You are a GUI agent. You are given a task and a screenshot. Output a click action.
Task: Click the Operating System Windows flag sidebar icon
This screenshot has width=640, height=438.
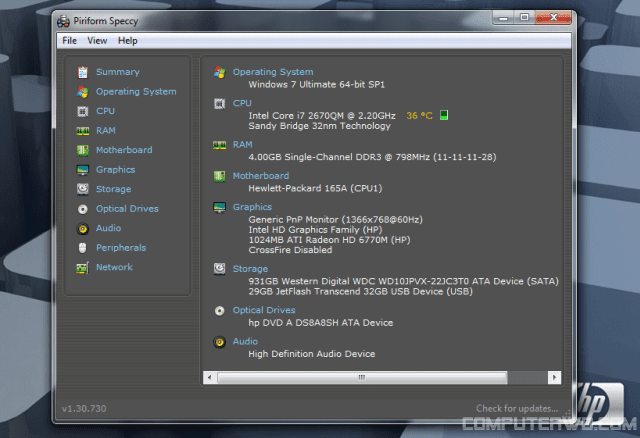point(83,92)
